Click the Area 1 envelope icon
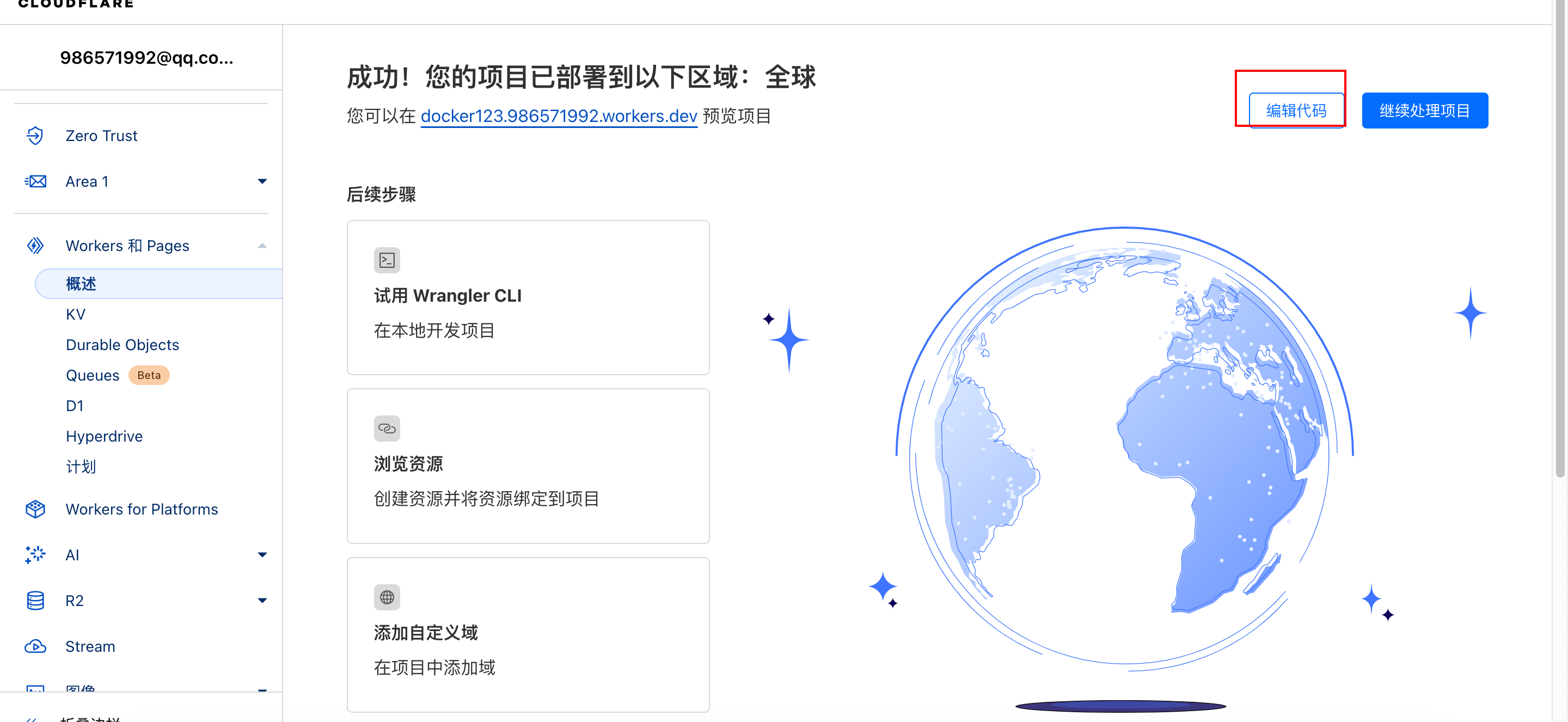This screenshot has width=1568, height=722. [x=35, y=181]
